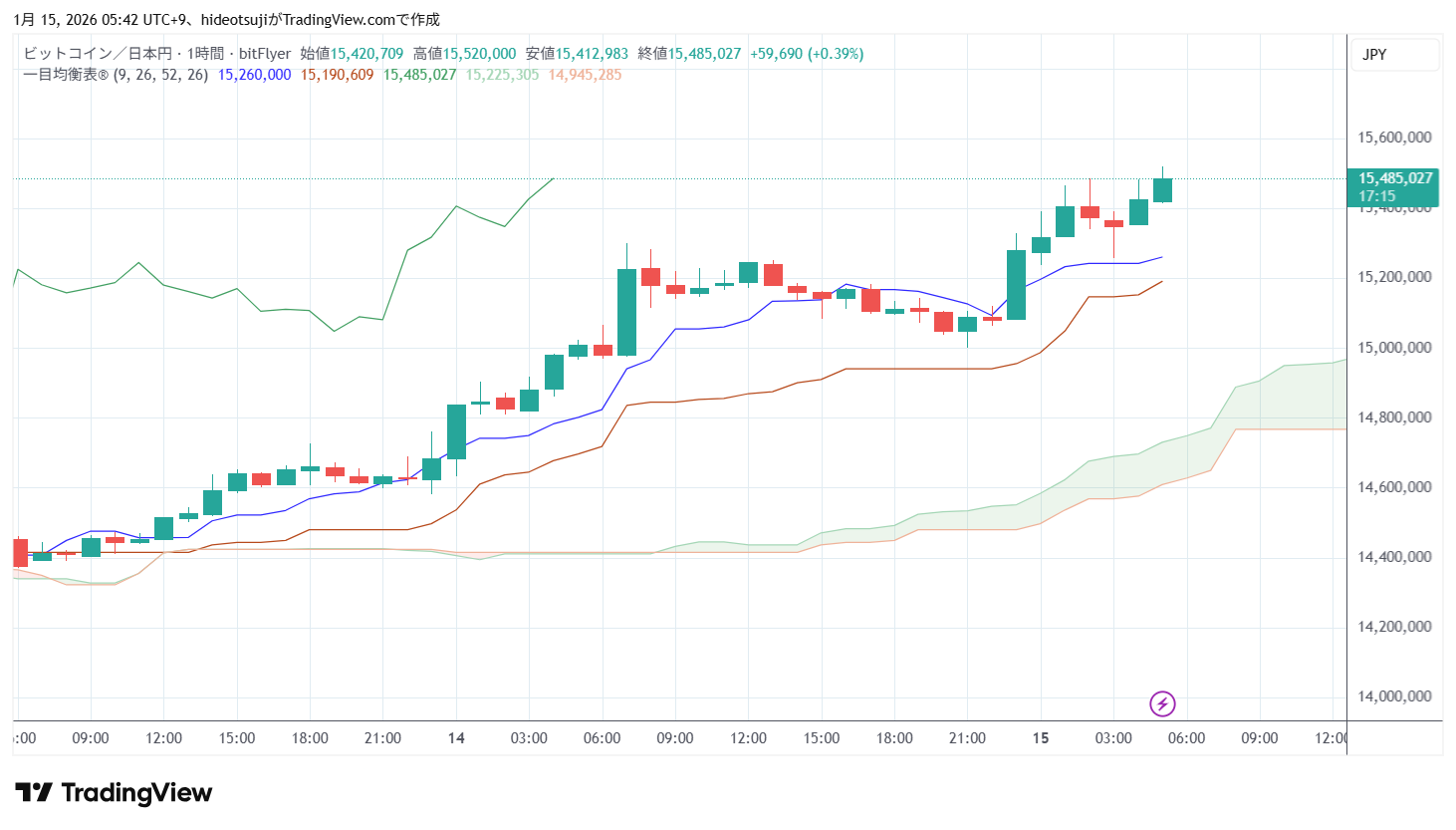Open the JPY currency selector
The height and width of the screenshot is (830, 1456).
point(1374,55)
